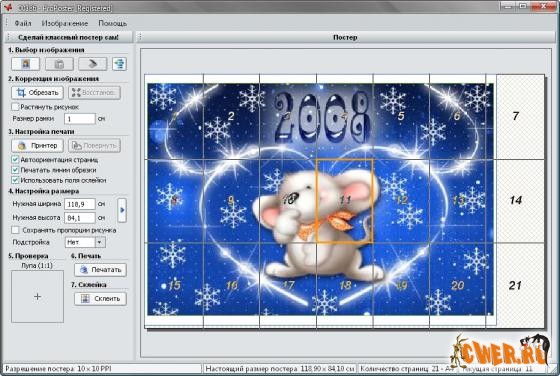Click the Лупа 1:1 preview box
The image size is (560, 376).
coord(37,296)
